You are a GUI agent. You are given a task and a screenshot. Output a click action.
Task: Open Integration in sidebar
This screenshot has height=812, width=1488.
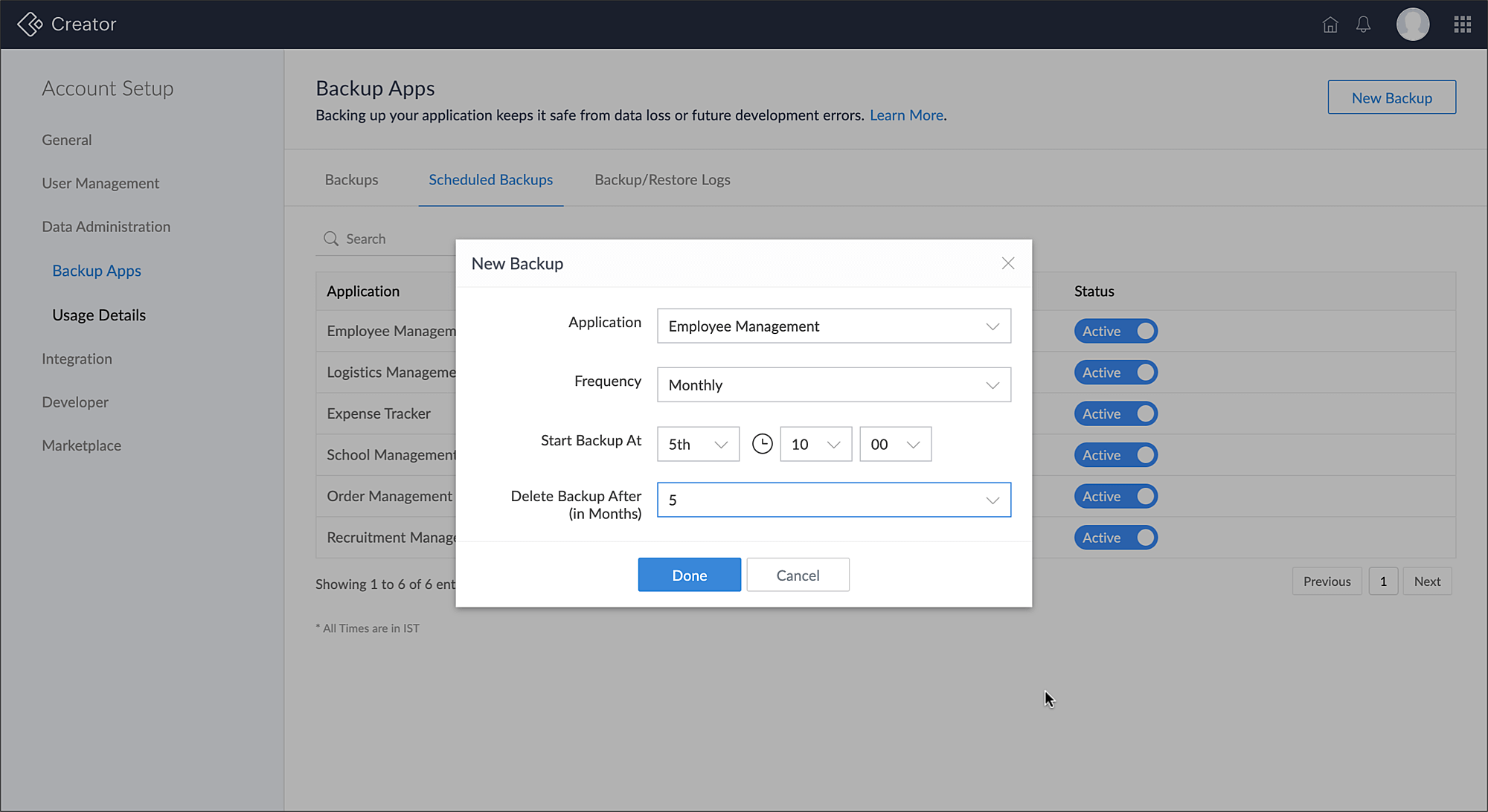point(77,358)
